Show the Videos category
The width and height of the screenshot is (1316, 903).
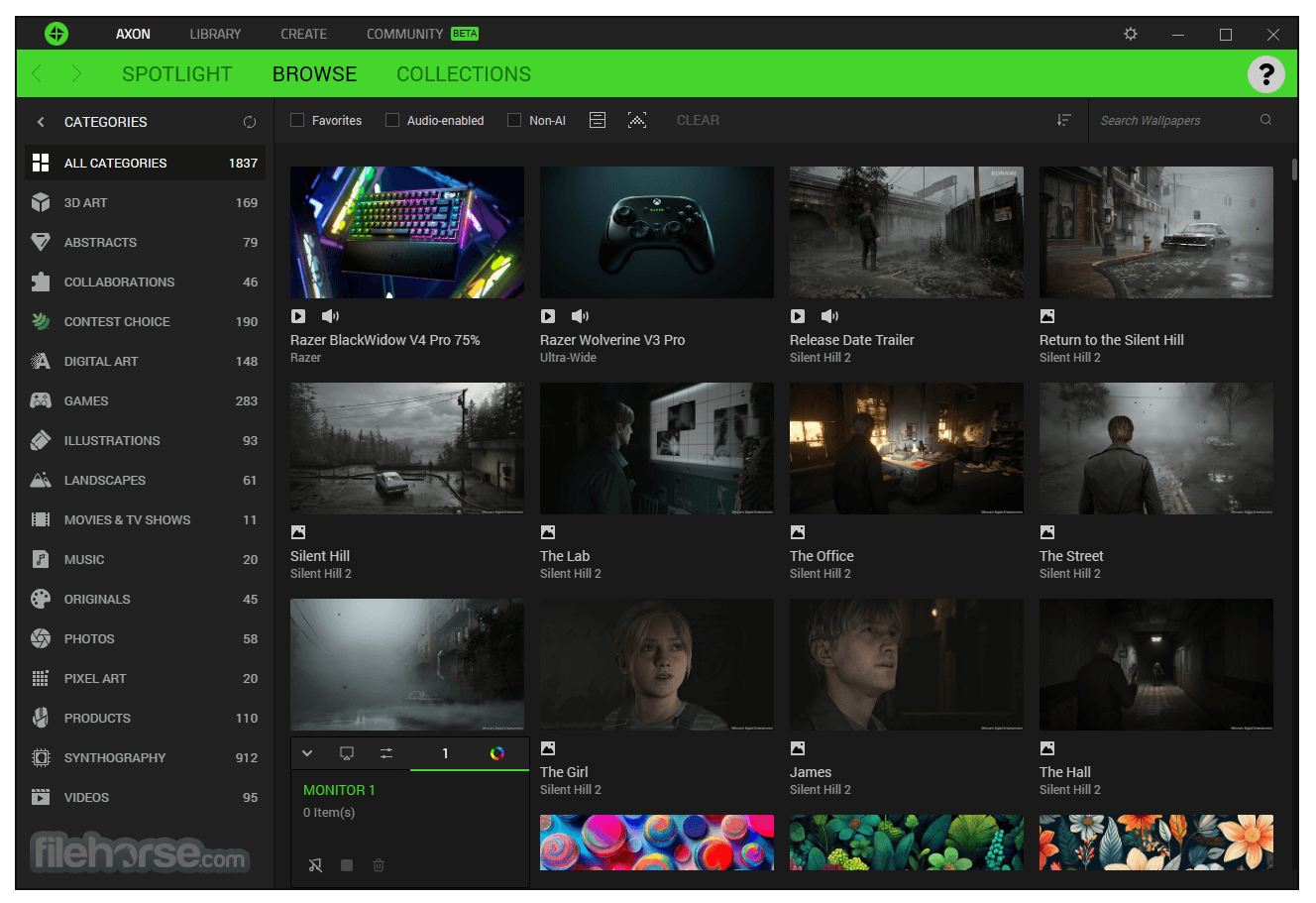pos(145,797)
